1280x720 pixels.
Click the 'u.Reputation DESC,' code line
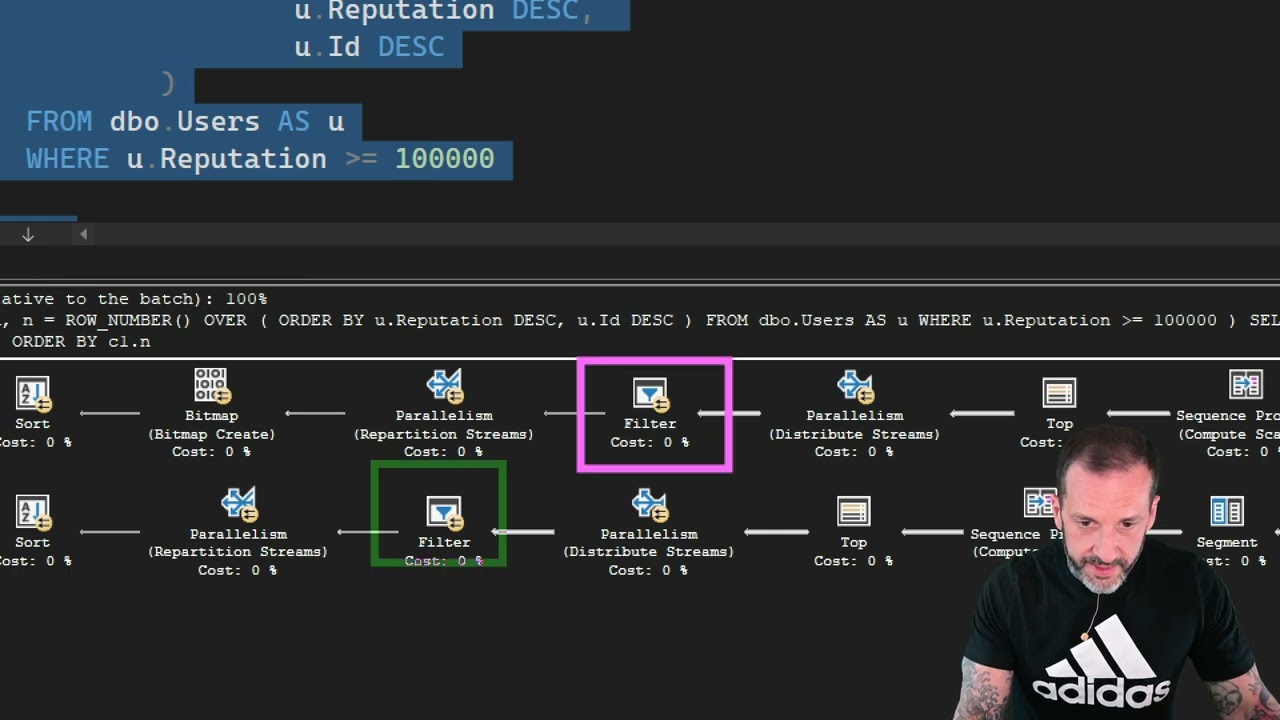444,11
